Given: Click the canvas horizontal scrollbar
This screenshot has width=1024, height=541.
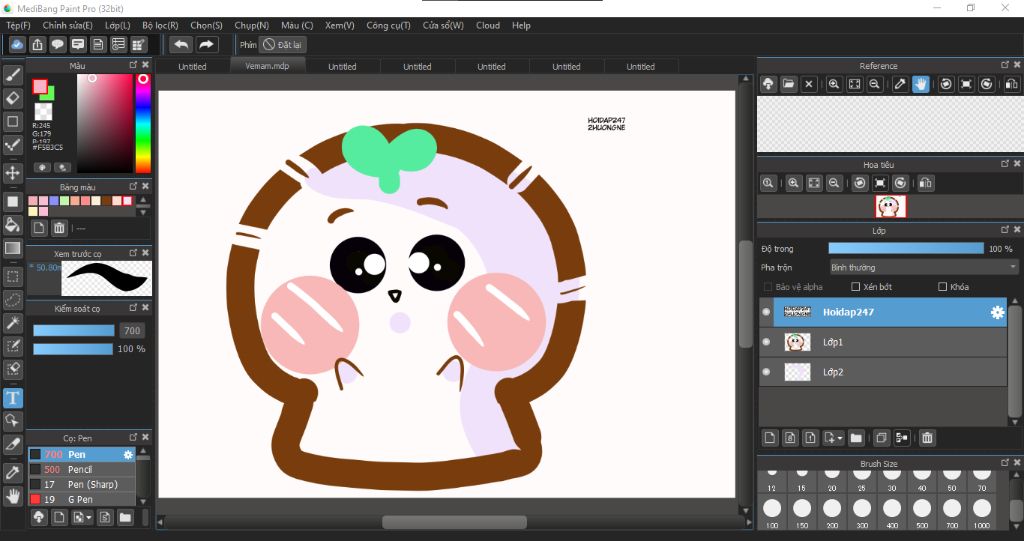Looking at the screenshot, I should coord(455,522).
